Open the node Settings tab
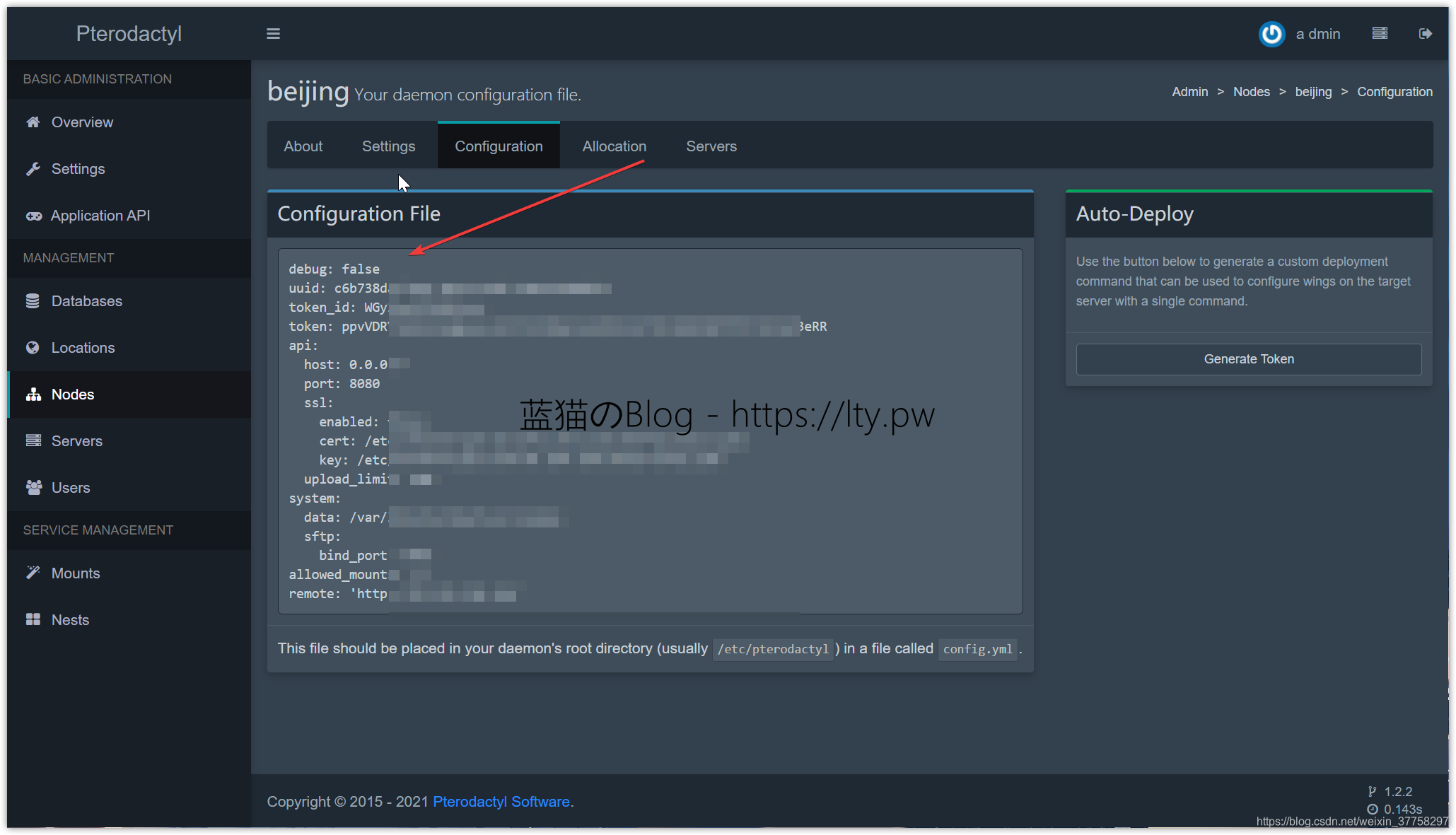Image resolution: width=1456 pixels, height=835 pixels. [388, 146]
